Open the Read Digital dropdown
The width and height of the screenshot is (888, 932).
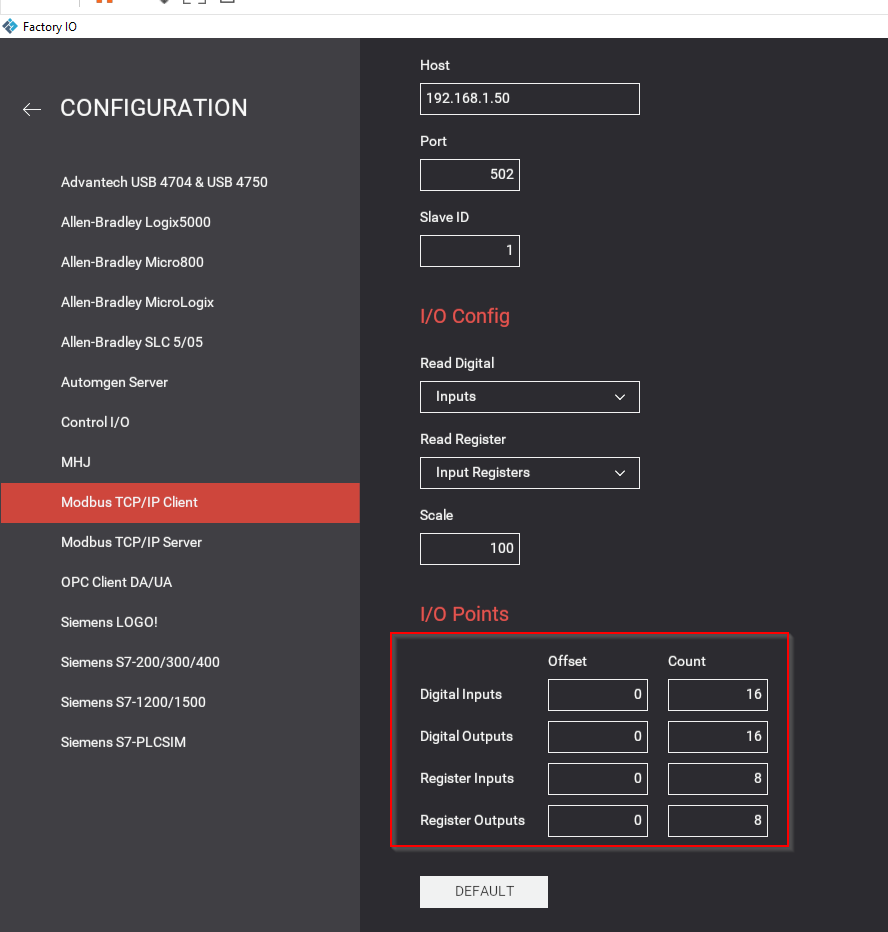click(530, 397)
